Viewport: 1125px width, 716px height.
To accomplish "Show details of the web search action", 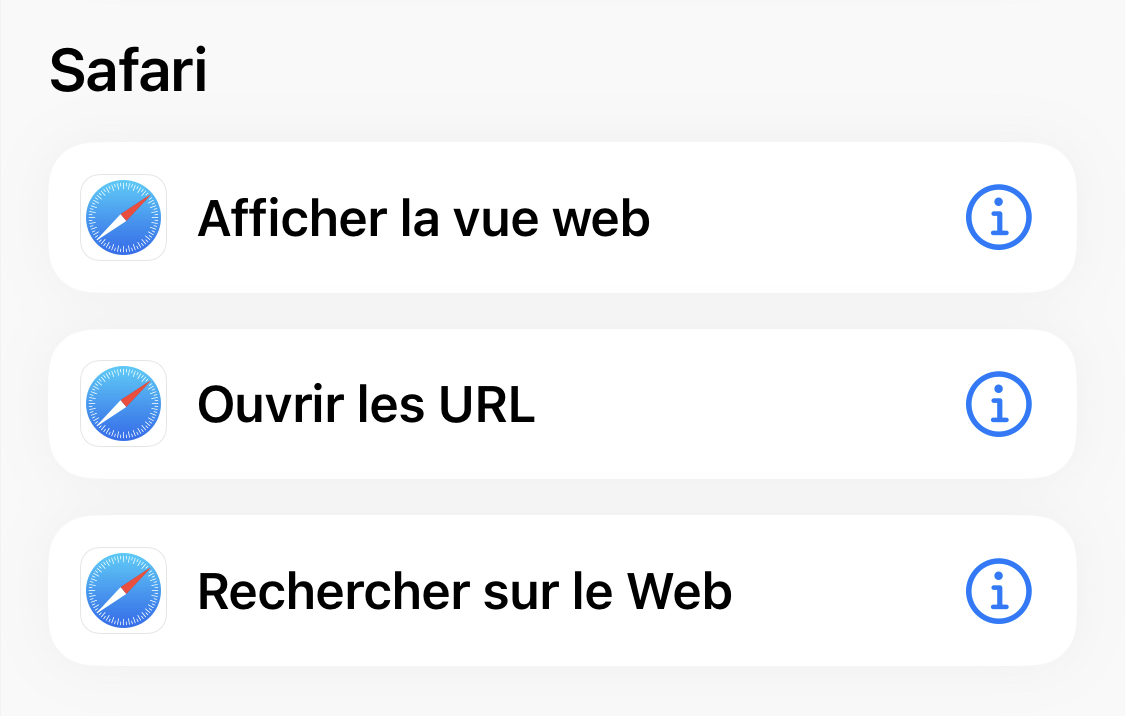I will pyautogui.click(x=998, y=591).
